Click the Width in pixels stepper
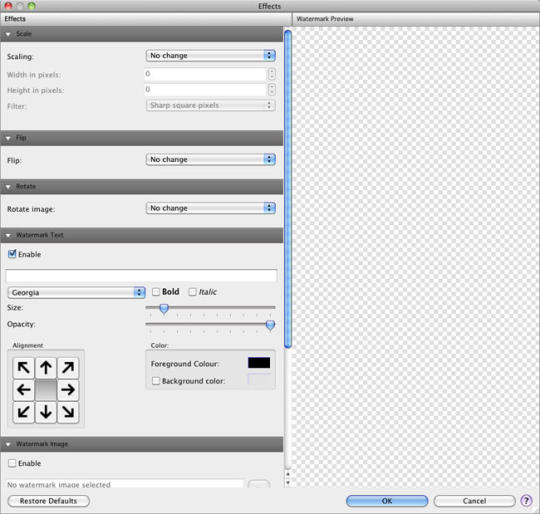The height and width of the screenshot is (514, 540). point(272,74)
